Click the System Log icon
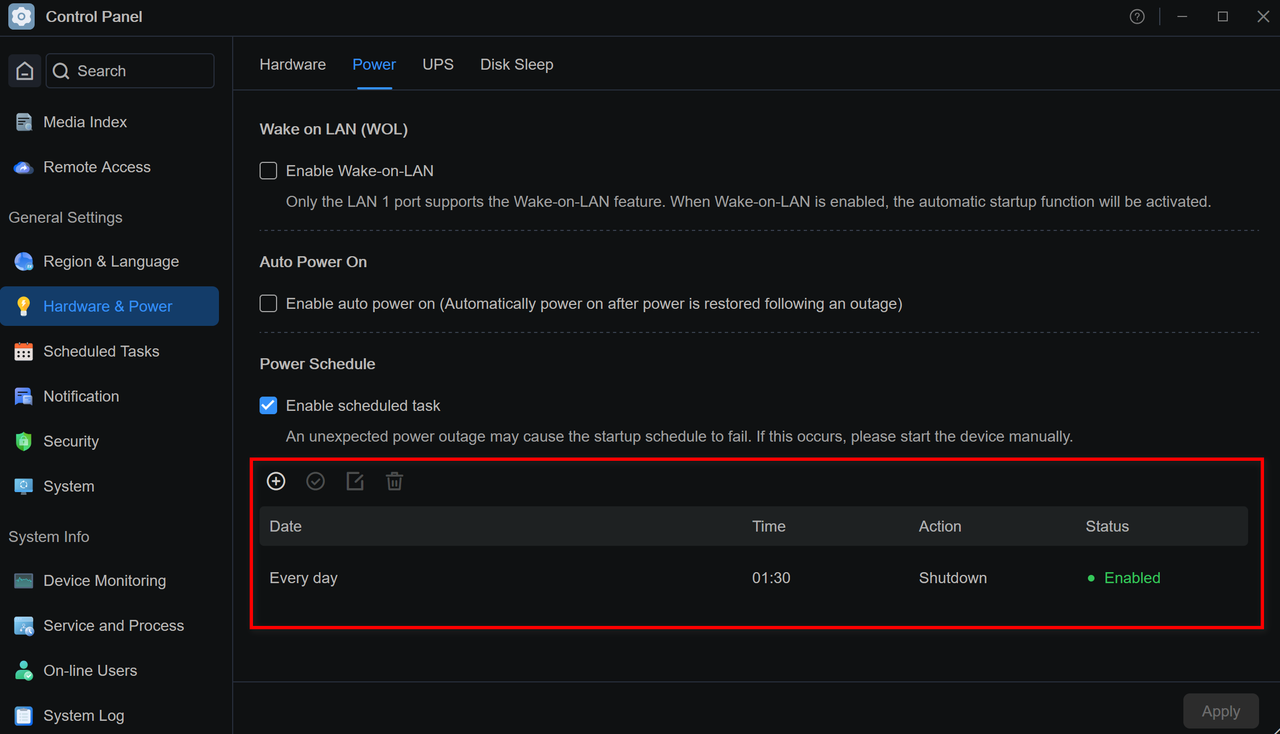Screen dimensions: 1280x734 tap(24, 716)
